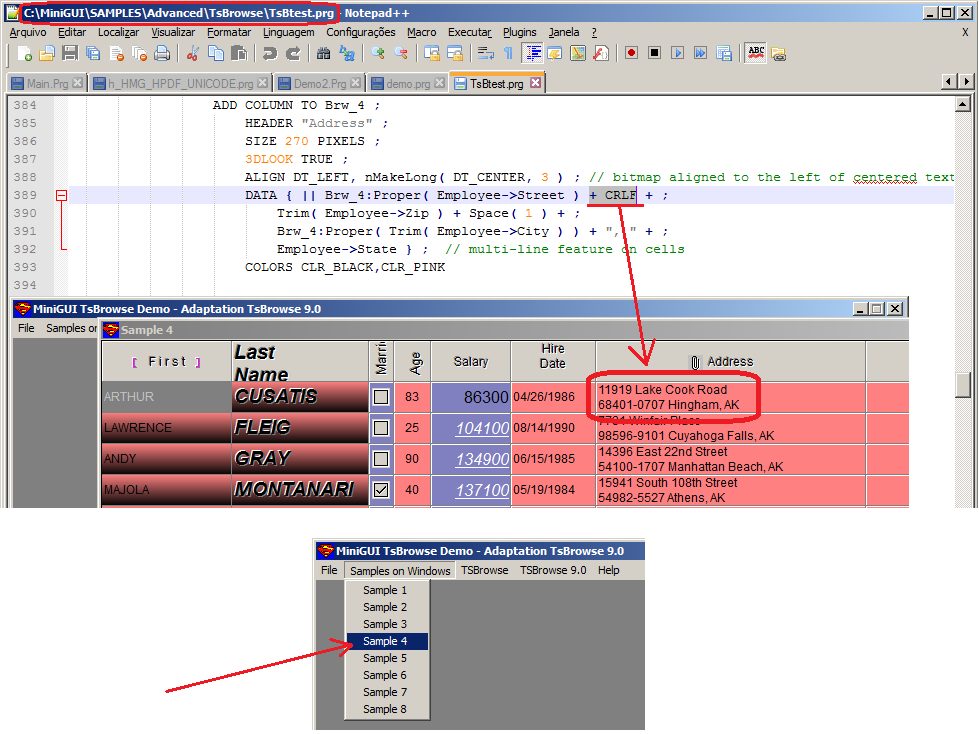Open the Plugins menu
Image resolution: width=979 pixels, height=734 pixels.
point(519,32)
